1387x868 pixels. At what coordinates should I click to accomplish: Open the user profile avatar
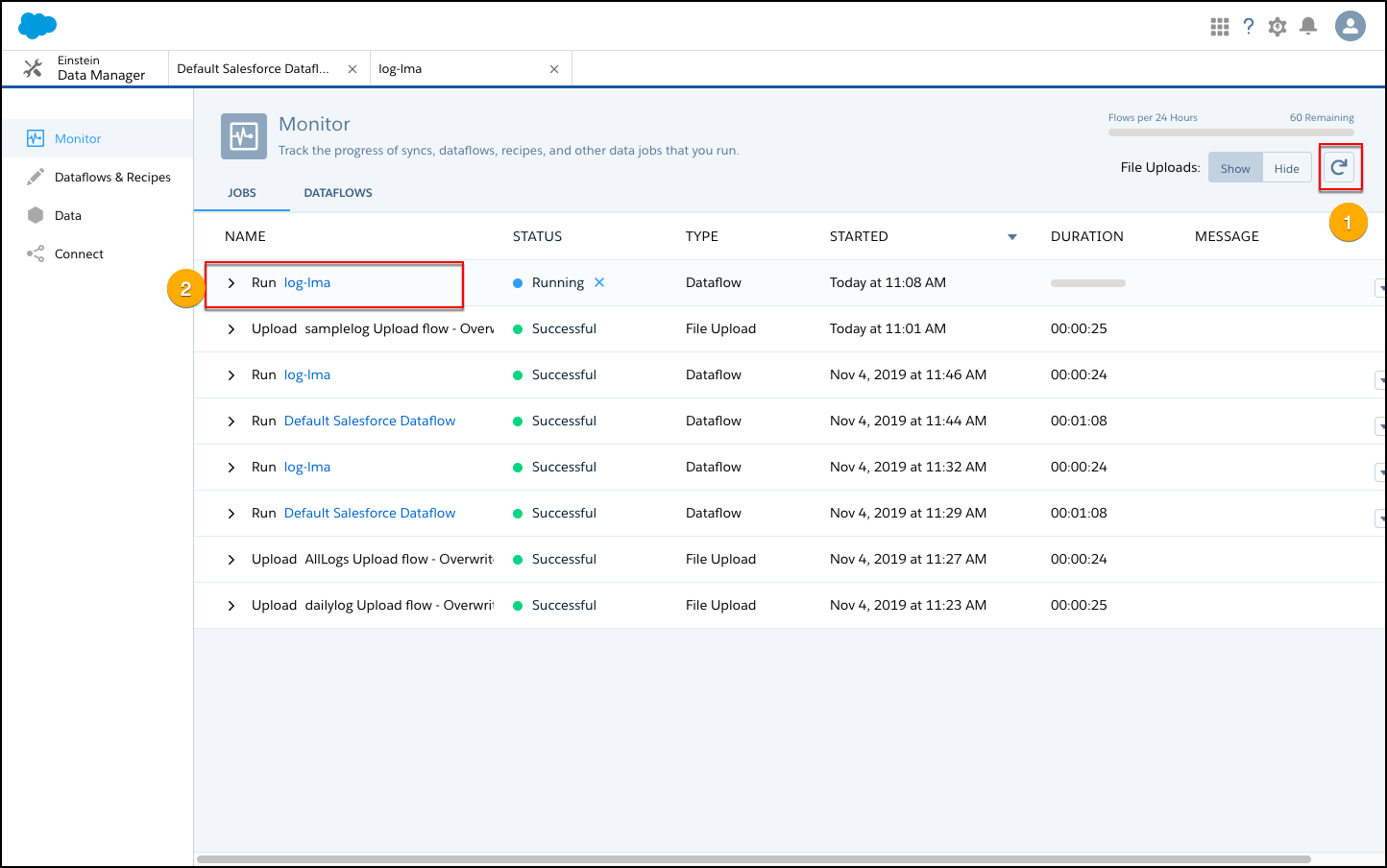point(1350,26)
